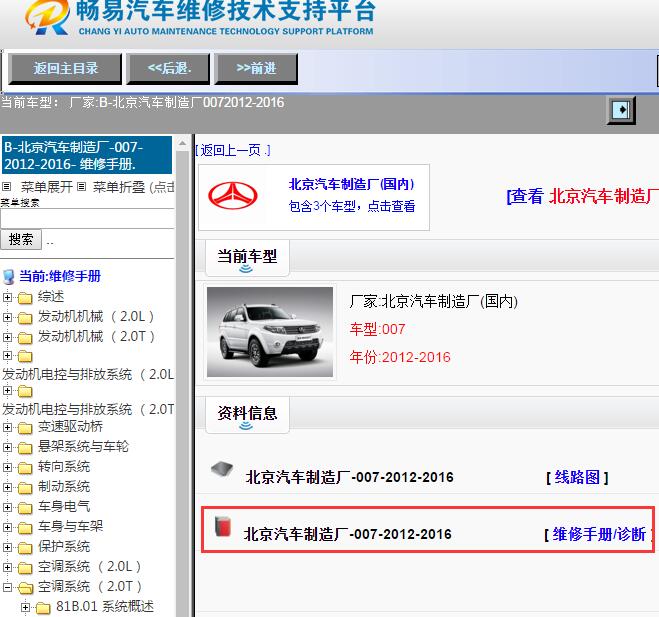
Task: Select 发动机电控与排放系统 (2.0L) tree item
Action: [88, 374]
